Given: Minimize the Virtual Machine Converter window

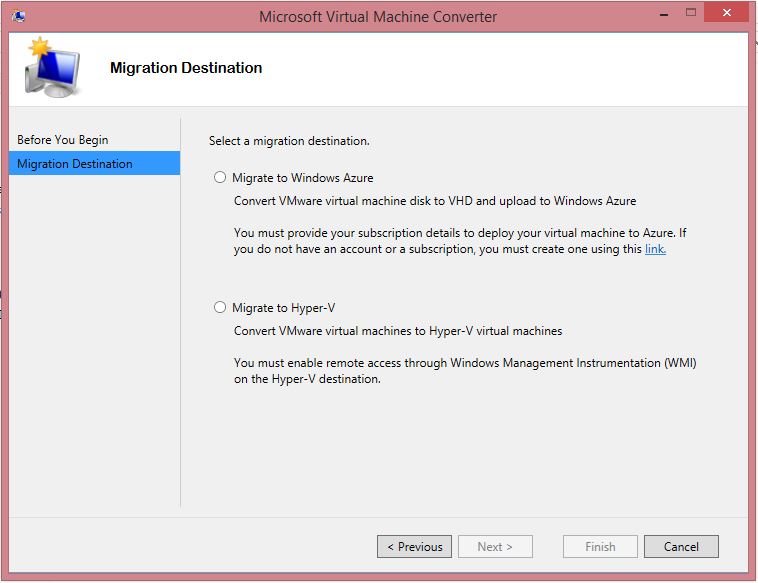Looking at the screenshot, I should (x=664, y=15).
